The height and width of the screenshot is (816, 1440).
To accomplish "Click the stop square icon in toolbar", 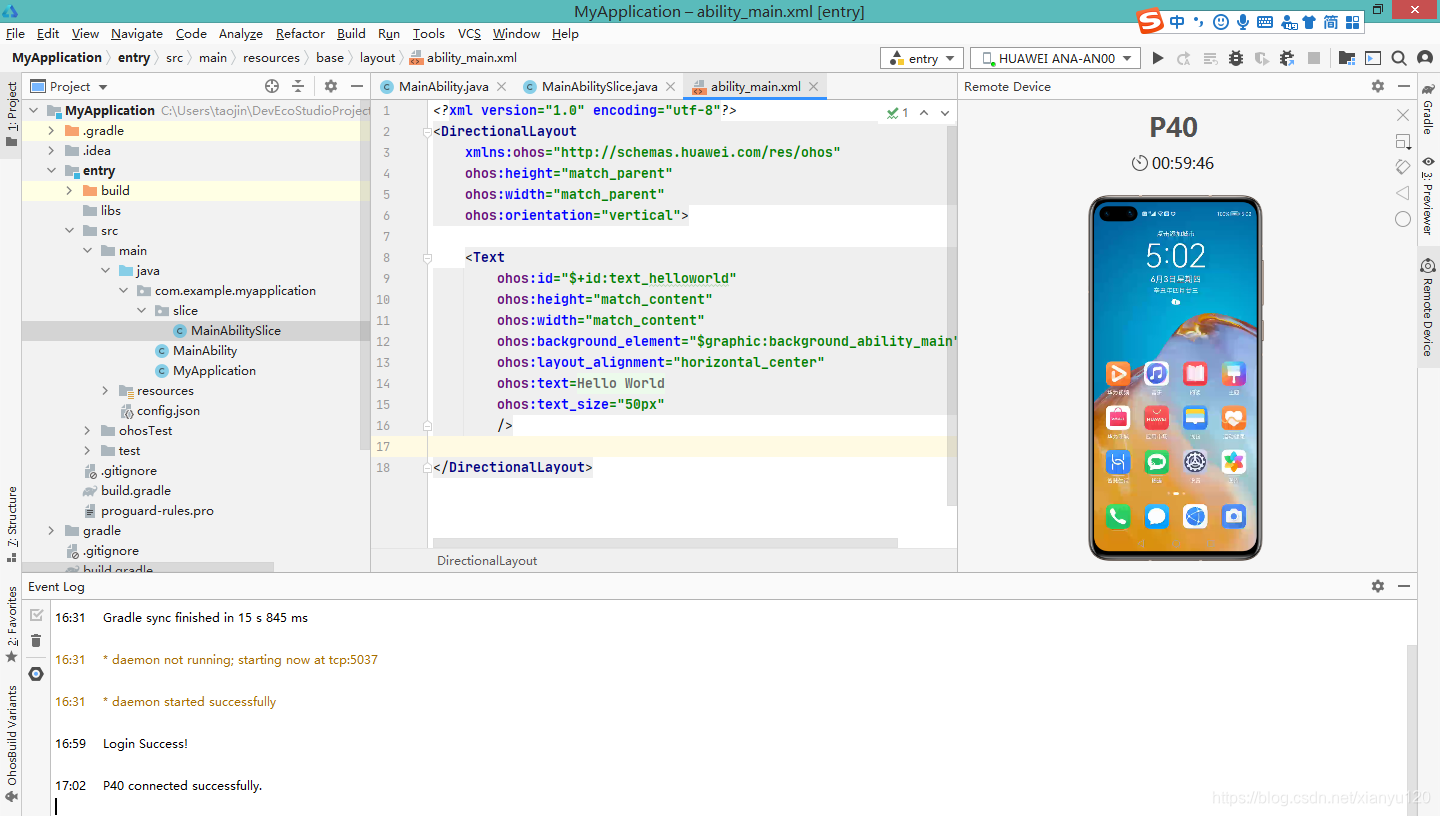I will pos(1314,58).
